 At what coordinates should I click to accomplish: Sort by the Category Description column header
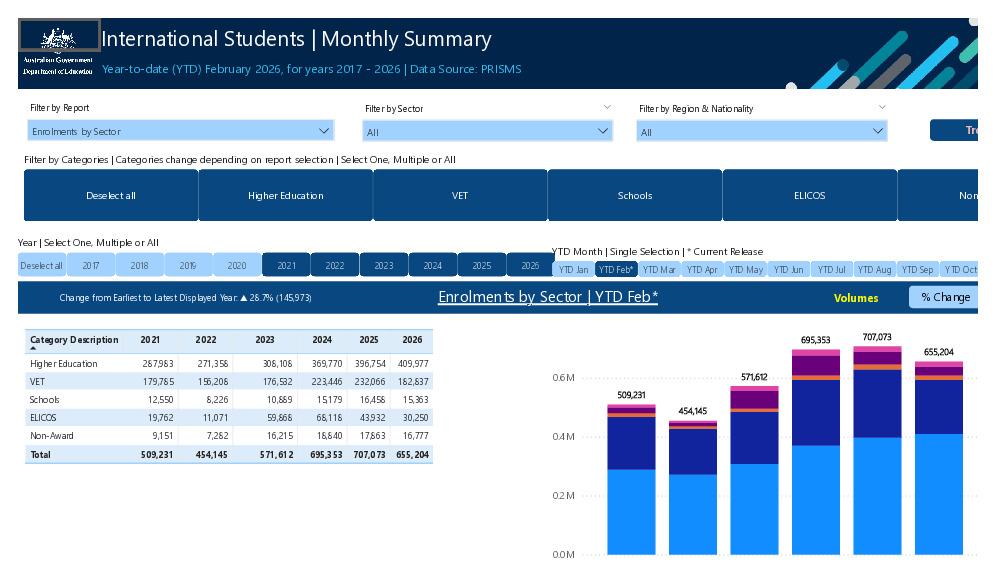[74, 339]
